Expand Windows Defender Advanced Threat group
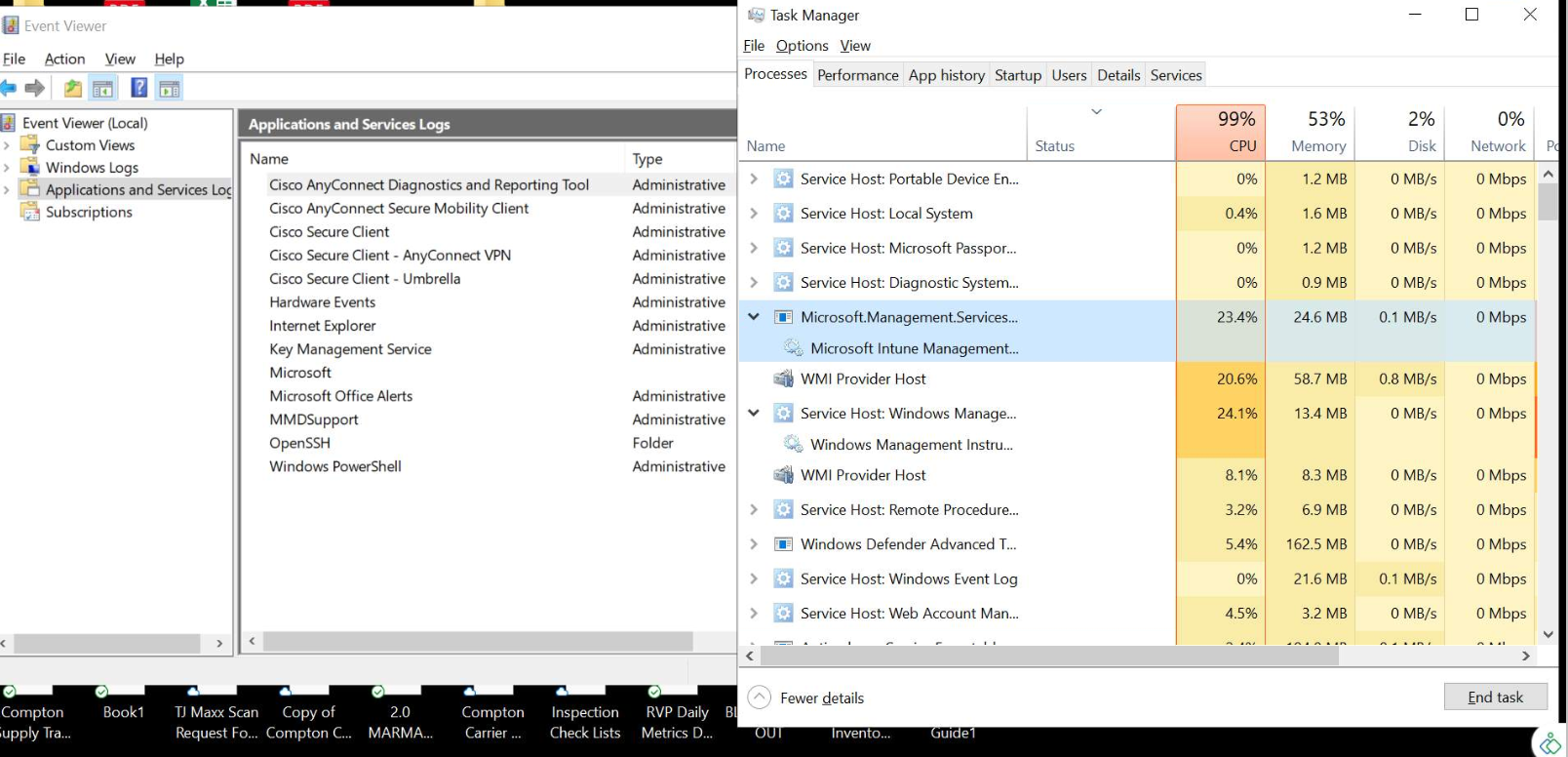This screenshot has width=1568, height=757. 753,544
